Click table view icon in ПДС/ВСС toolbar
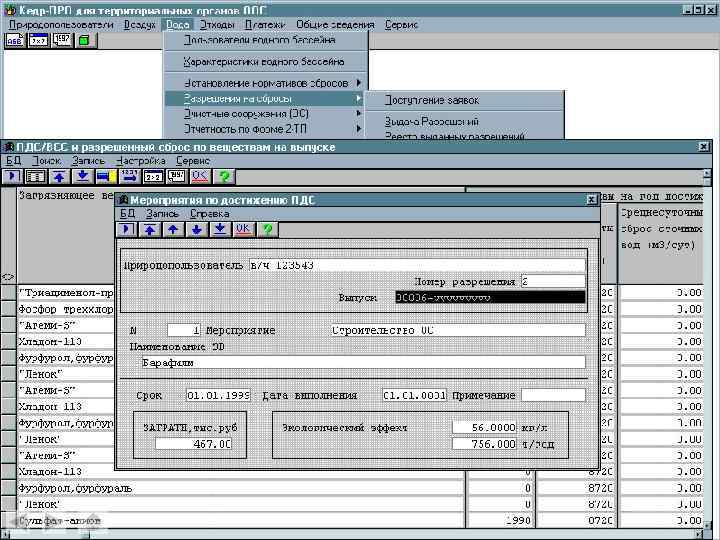 click(35, 176)
